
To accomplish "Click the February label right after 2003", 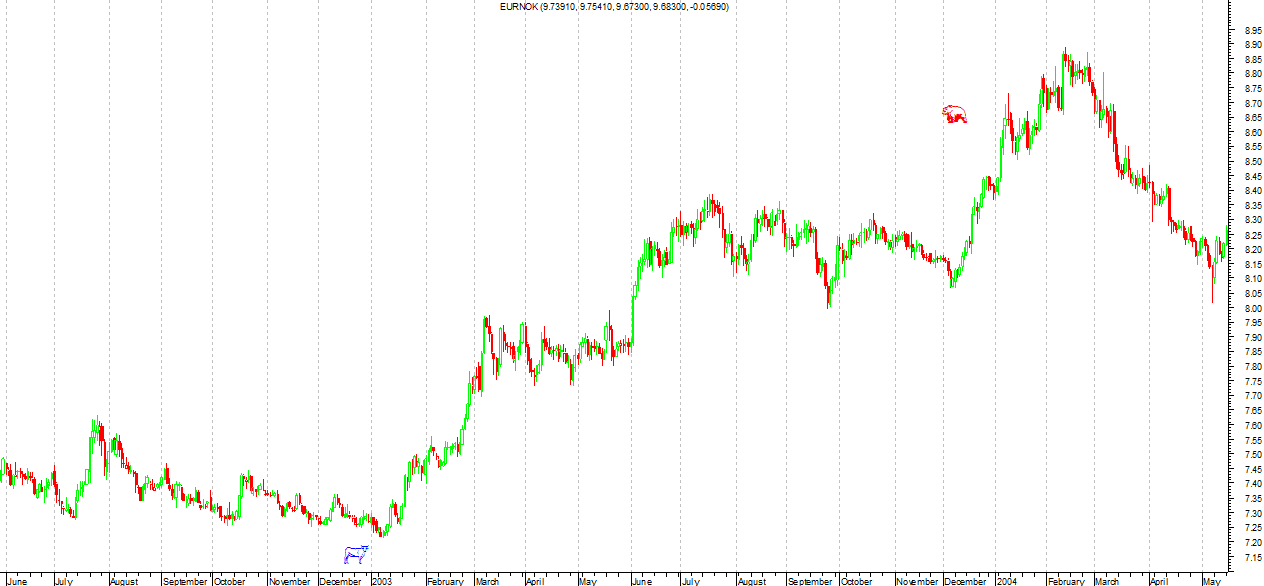I will pos(446,580).
